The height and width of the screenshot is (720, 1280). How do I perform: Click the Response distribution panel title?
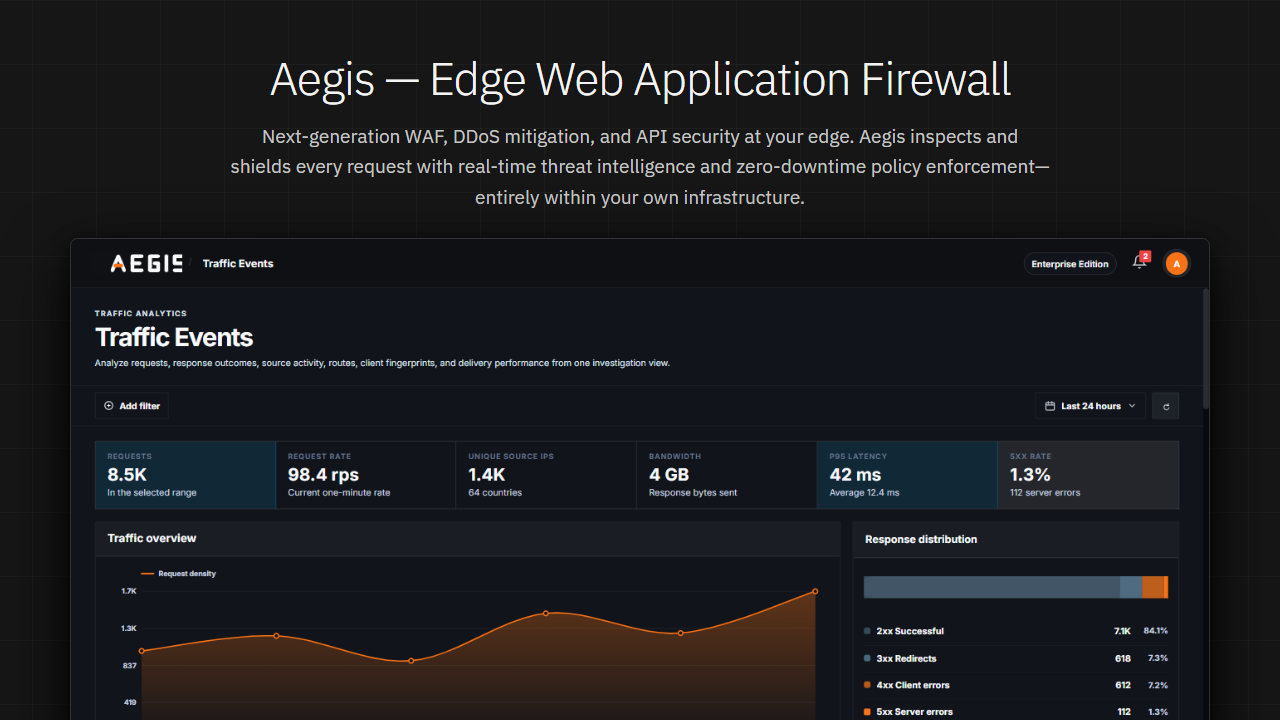pyautogui.click(x=921, y=539)
